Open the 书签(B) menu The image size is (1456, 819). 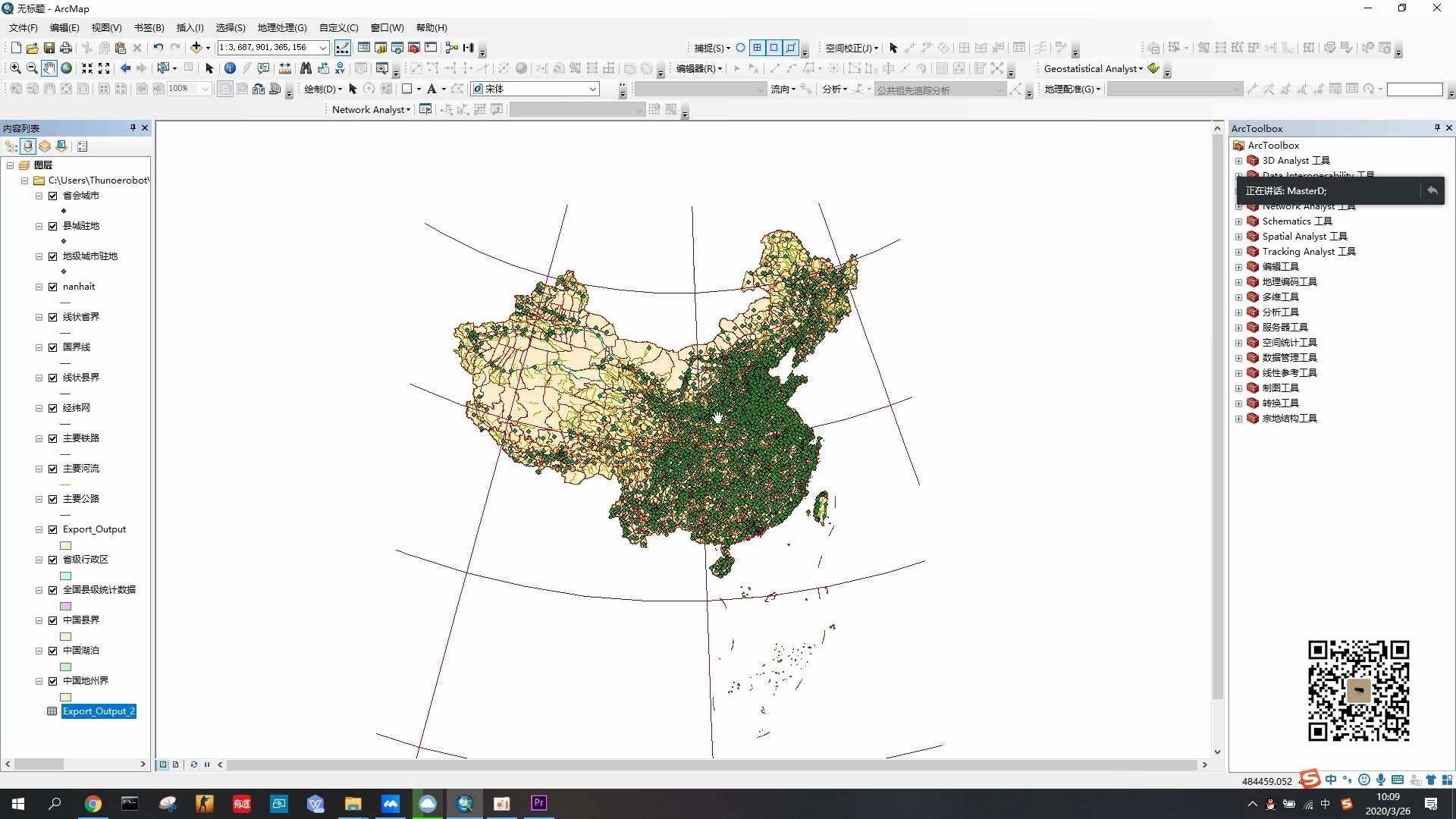pos(149,28)
